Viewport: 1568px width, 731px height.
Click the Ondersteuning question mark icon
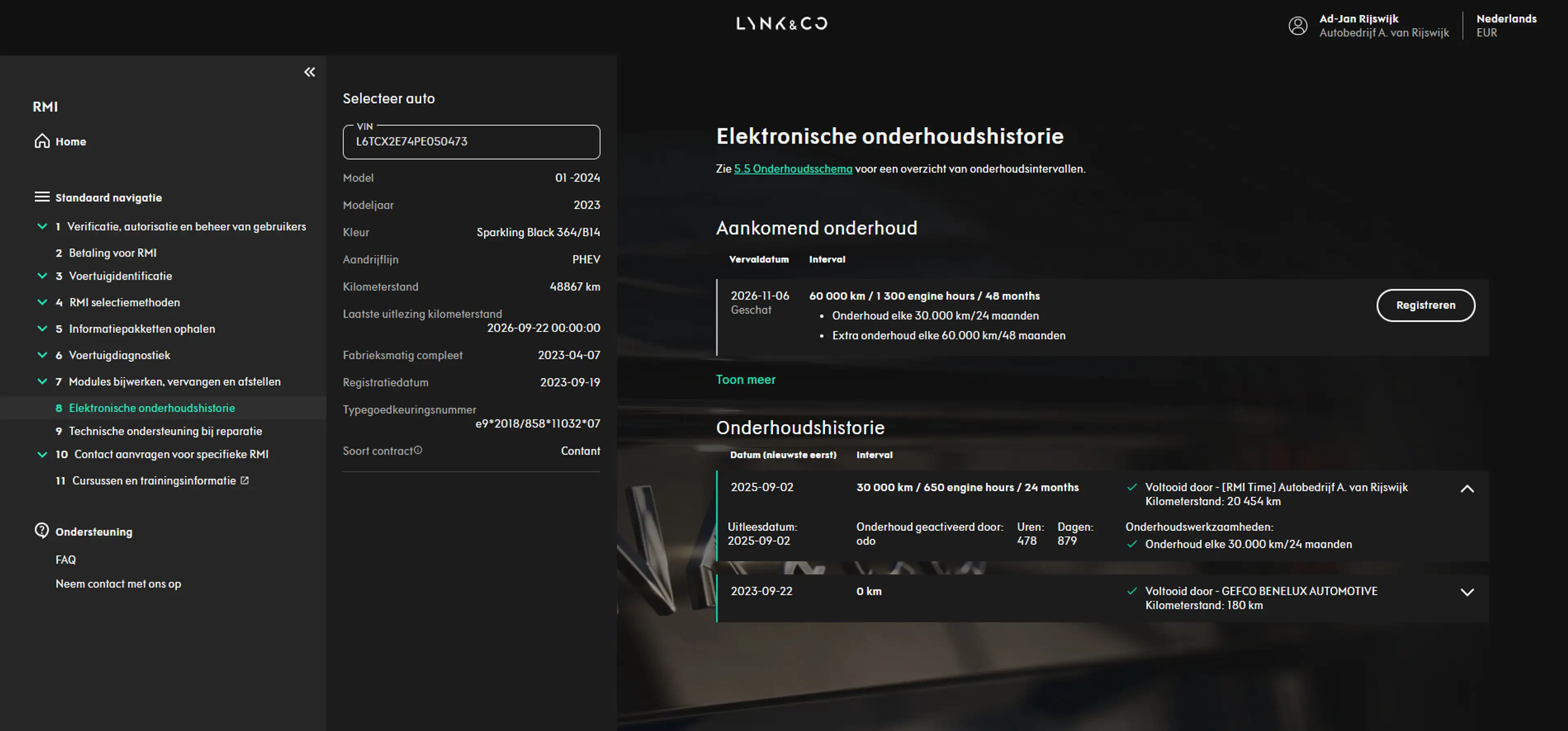(41, 531)
